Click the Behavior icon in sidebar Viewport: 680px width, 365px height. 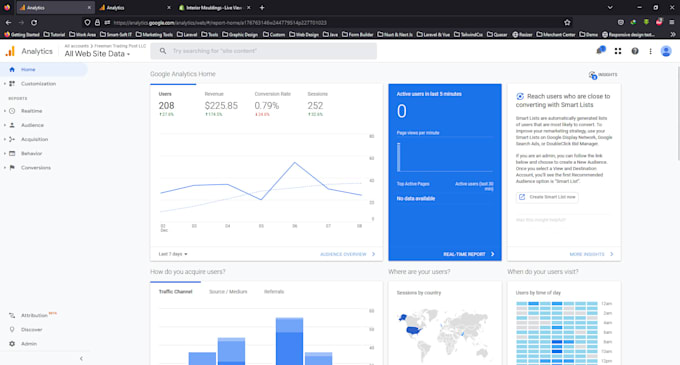12,153
